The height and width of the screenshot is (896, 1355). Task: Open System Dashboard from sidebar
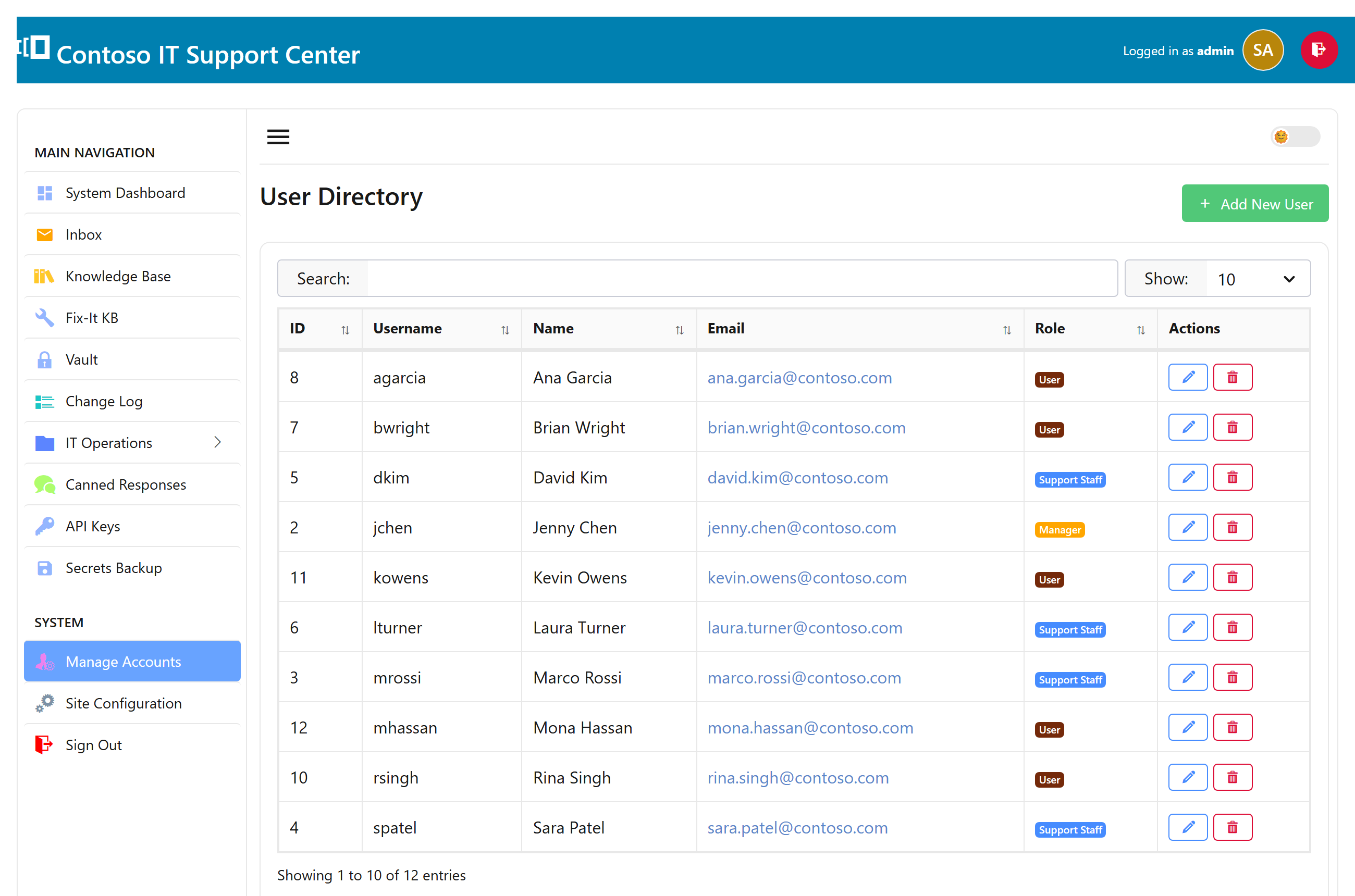pos(132,193)
